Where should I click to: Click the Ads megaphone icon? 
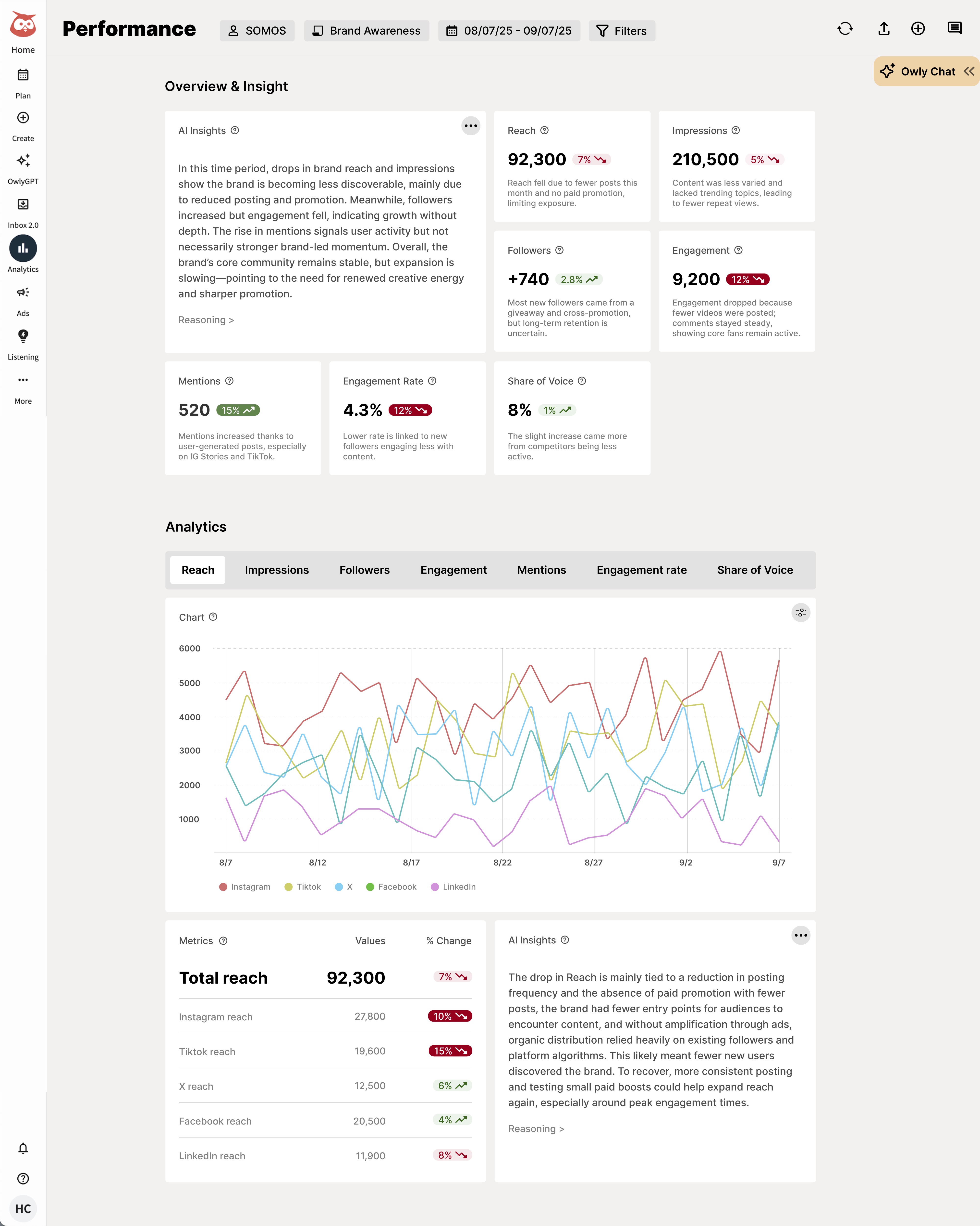point(23,292)
